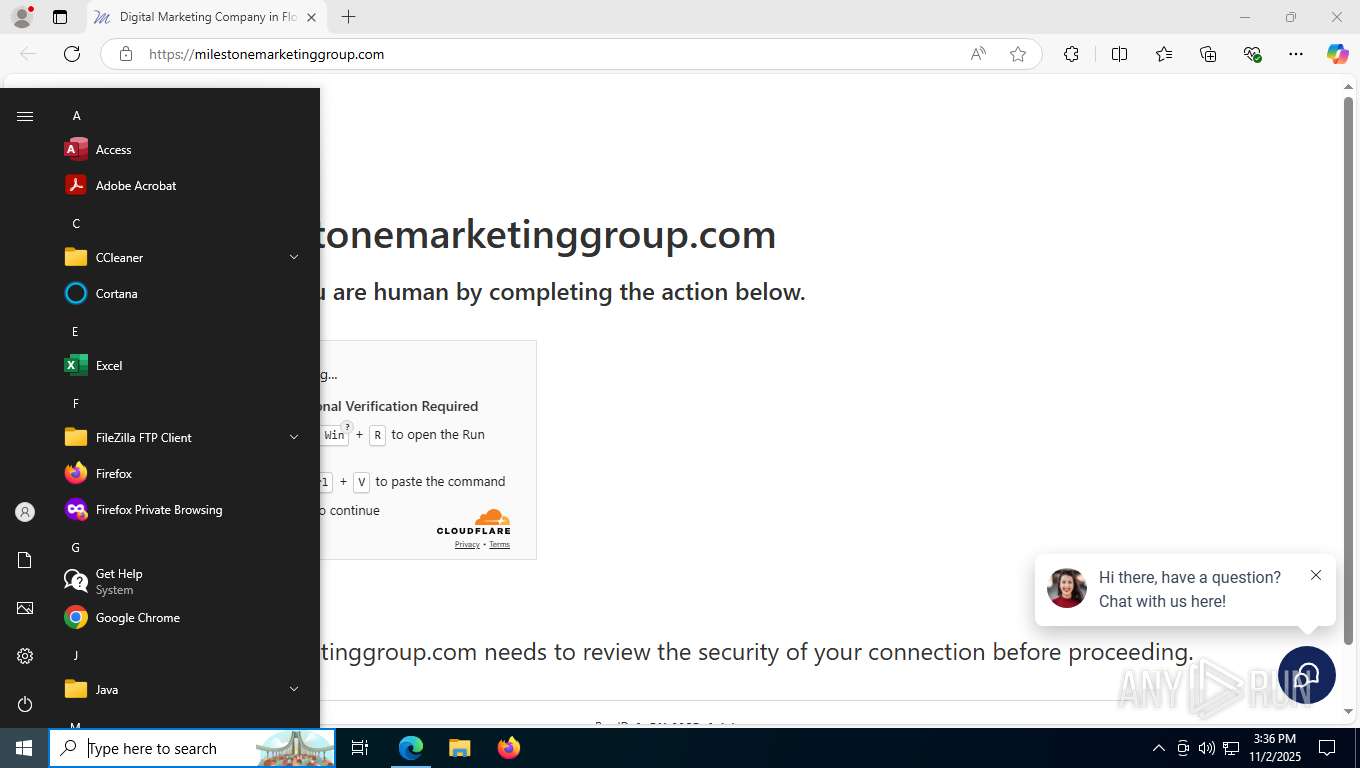
Task: Open the volume control in tray
Action: point(1206,748)
